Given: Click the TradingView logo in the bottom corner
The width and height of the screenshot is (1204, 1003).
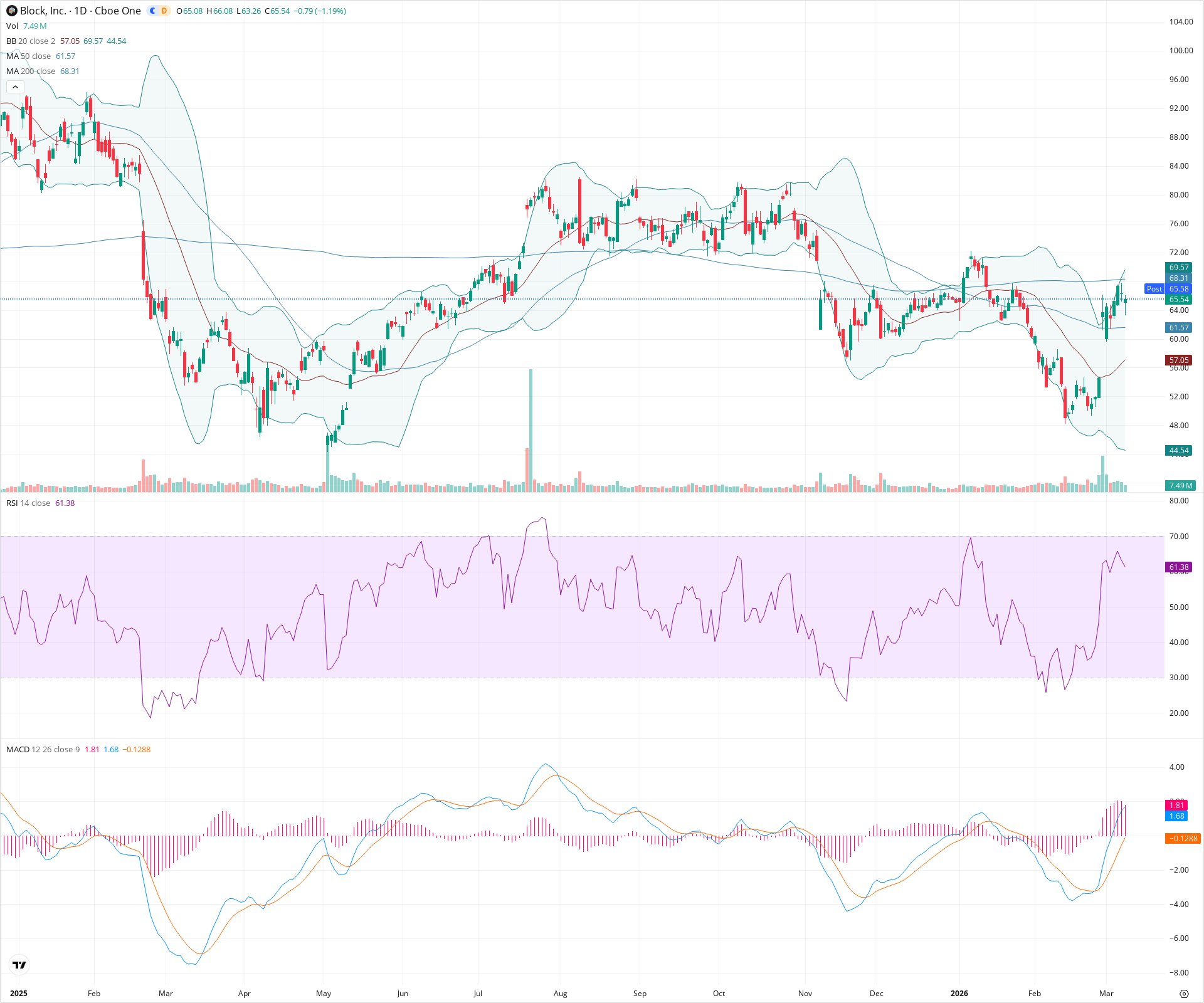Looking at the screenshot, I should 18,965.
